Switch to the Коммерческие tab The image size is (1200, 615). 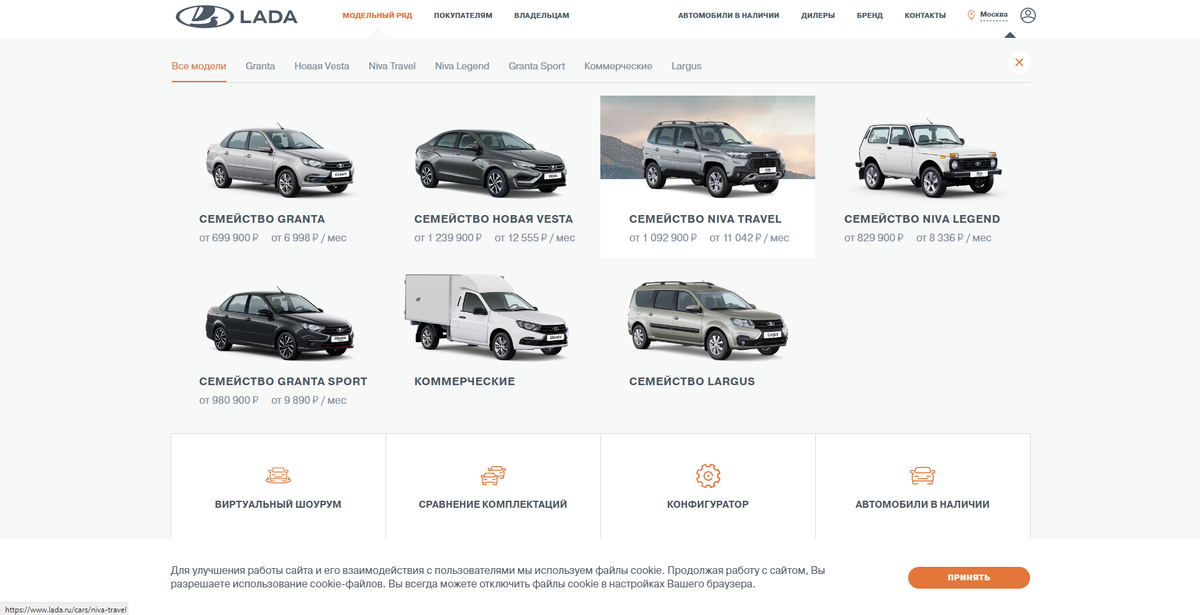pos(618,66)
